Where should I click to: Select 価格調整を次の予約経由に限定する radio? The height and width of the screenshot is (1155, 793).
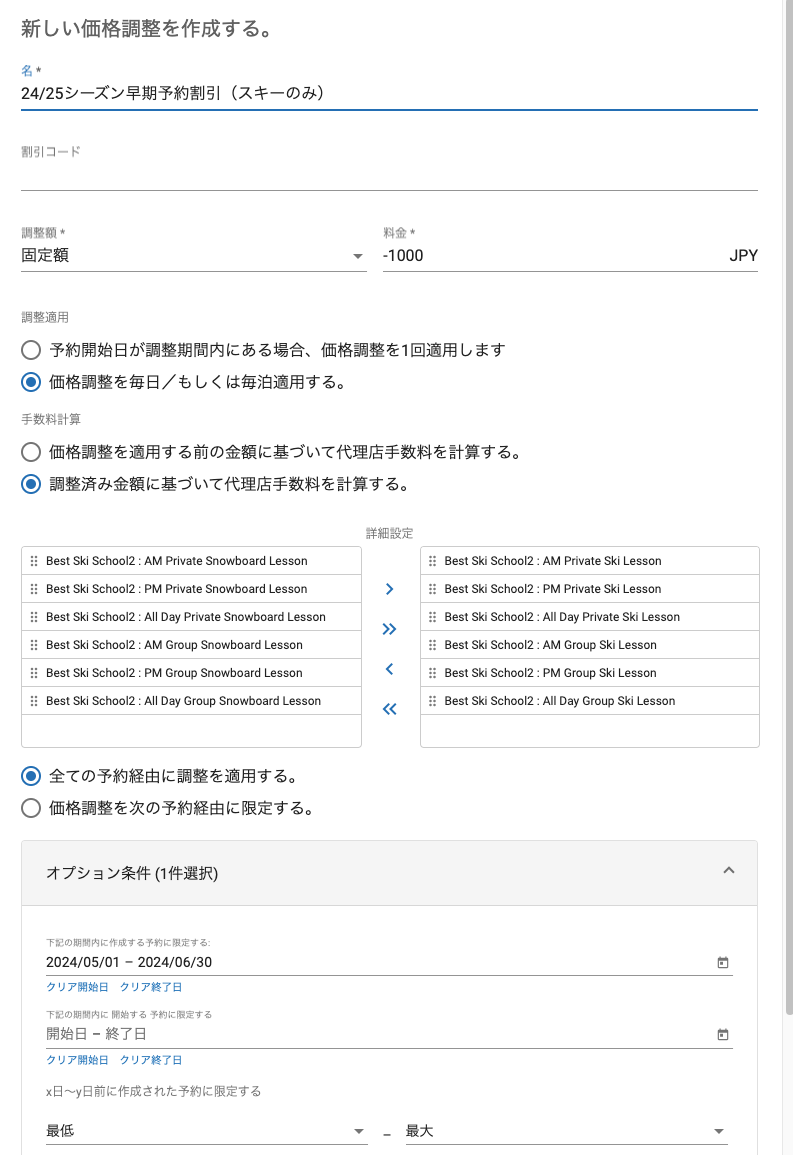tap(31, 808)
